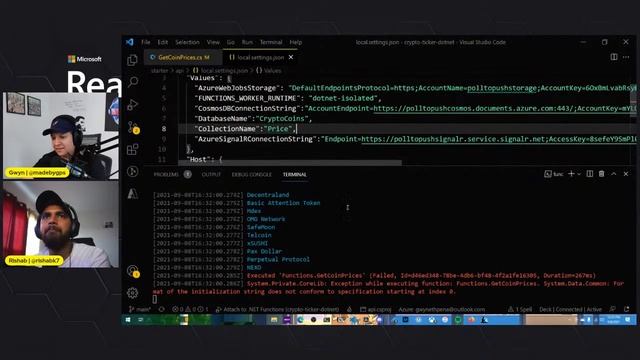Click the "CollectionName" key on line 8
Image resolution: width=640 pixels, height=360 pixels.
point(226,129)
